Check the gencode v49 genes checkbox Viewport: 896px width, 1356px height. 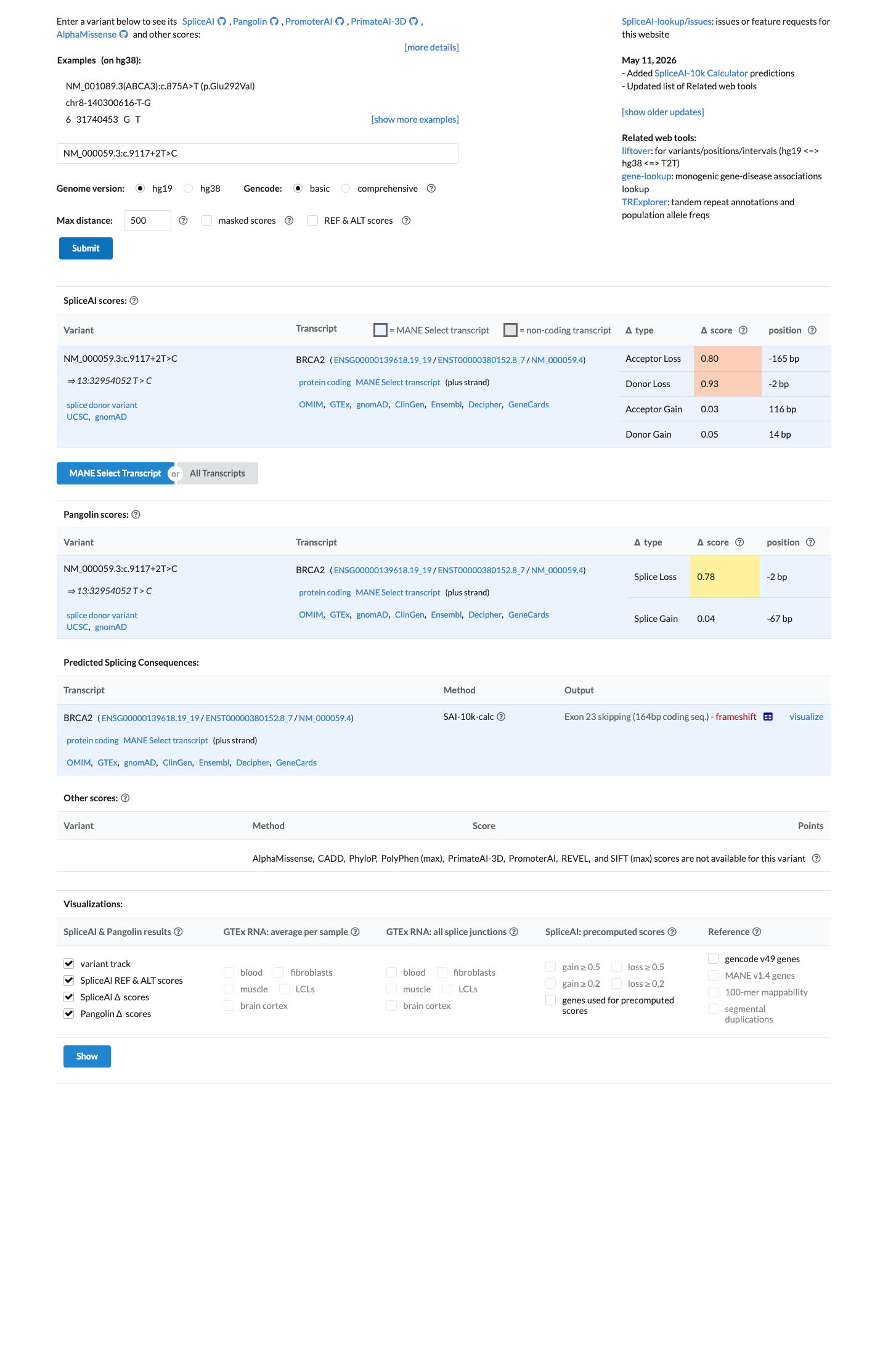(x=714, y=959)
